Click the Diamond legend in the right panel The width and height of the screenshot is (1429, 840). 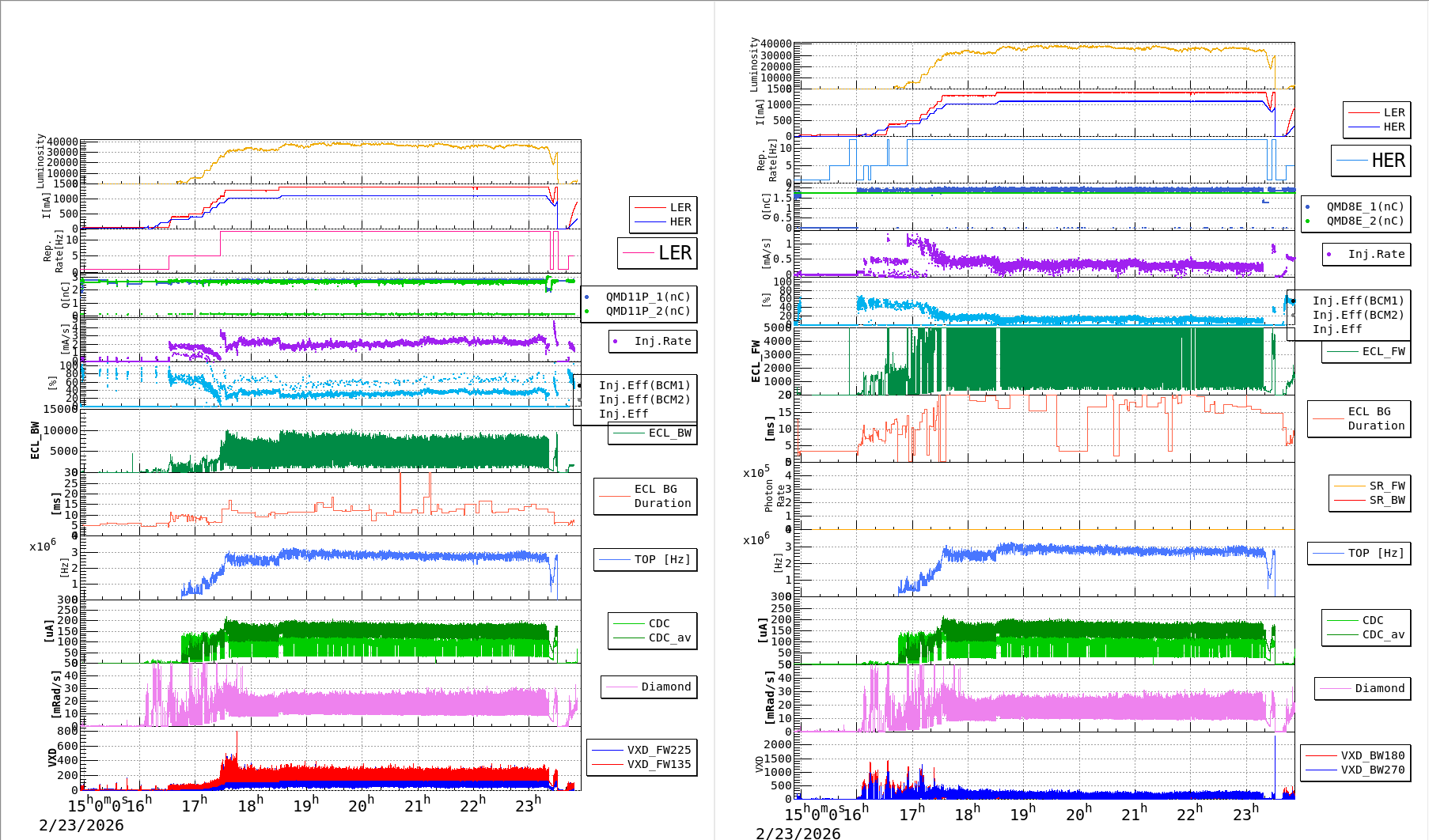[1379, 688]
